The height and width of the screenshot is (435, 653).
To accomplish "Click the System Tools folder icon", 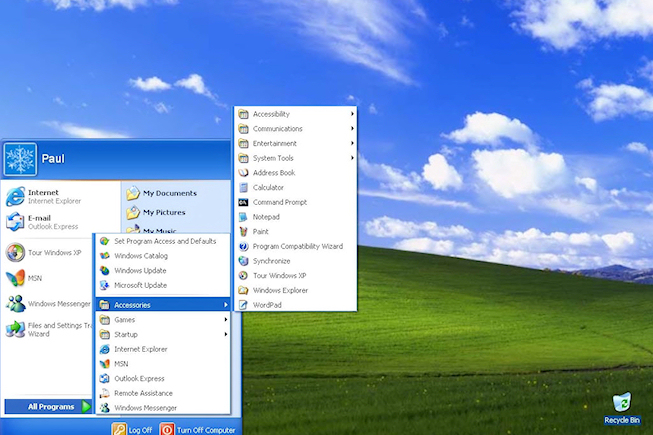I will click(243, 158).
